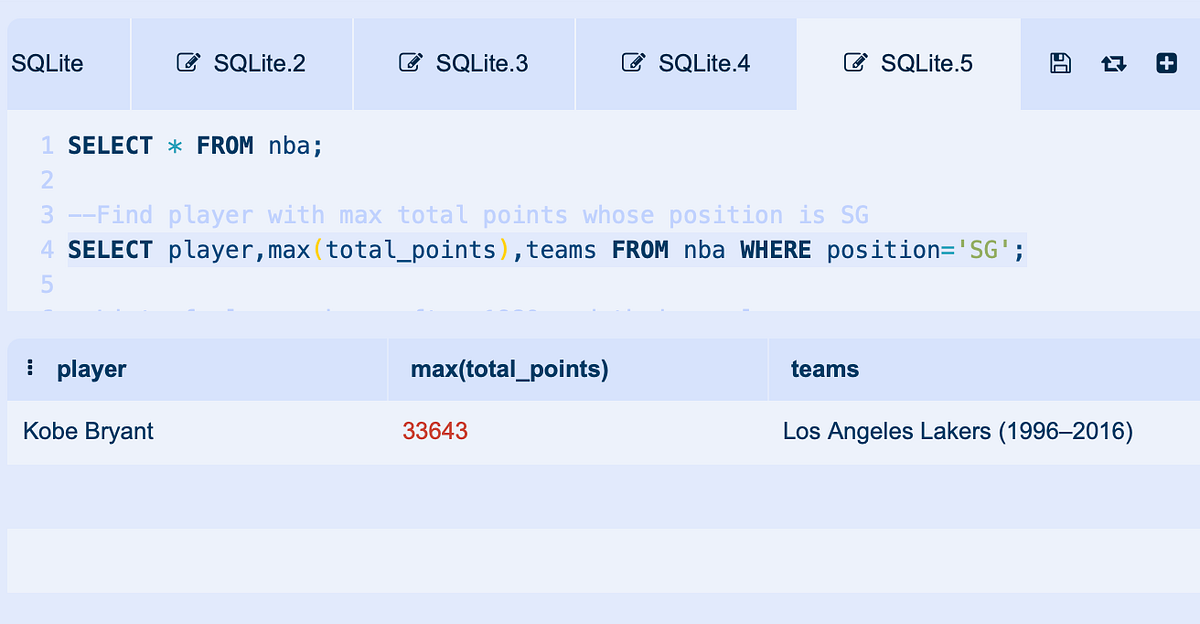1200x624 pixels.
Task: Click the red 33643 points value
Action: click(435, 431)
